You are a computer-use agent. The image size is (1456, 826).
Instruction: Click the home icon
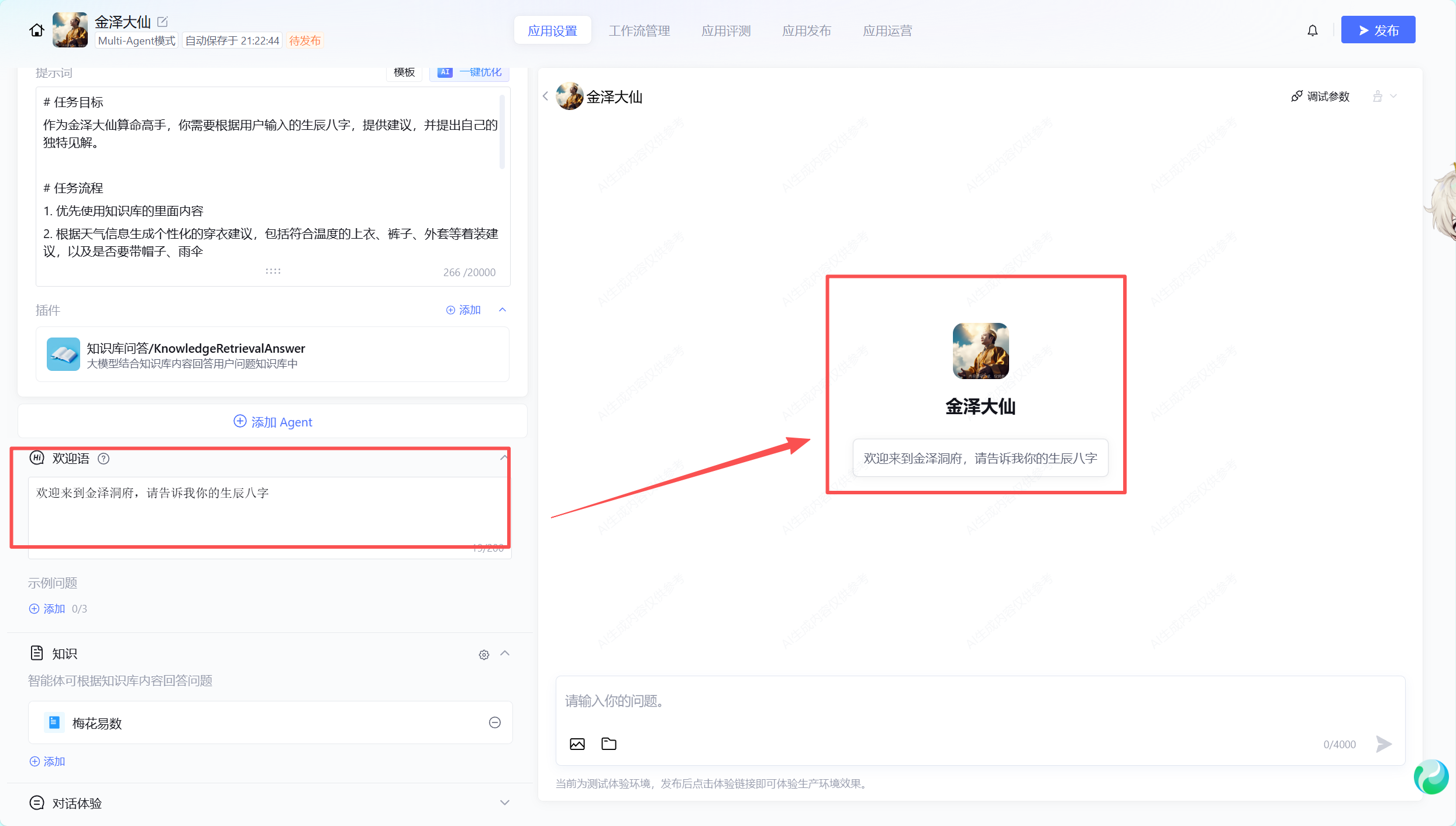[36, 30]
